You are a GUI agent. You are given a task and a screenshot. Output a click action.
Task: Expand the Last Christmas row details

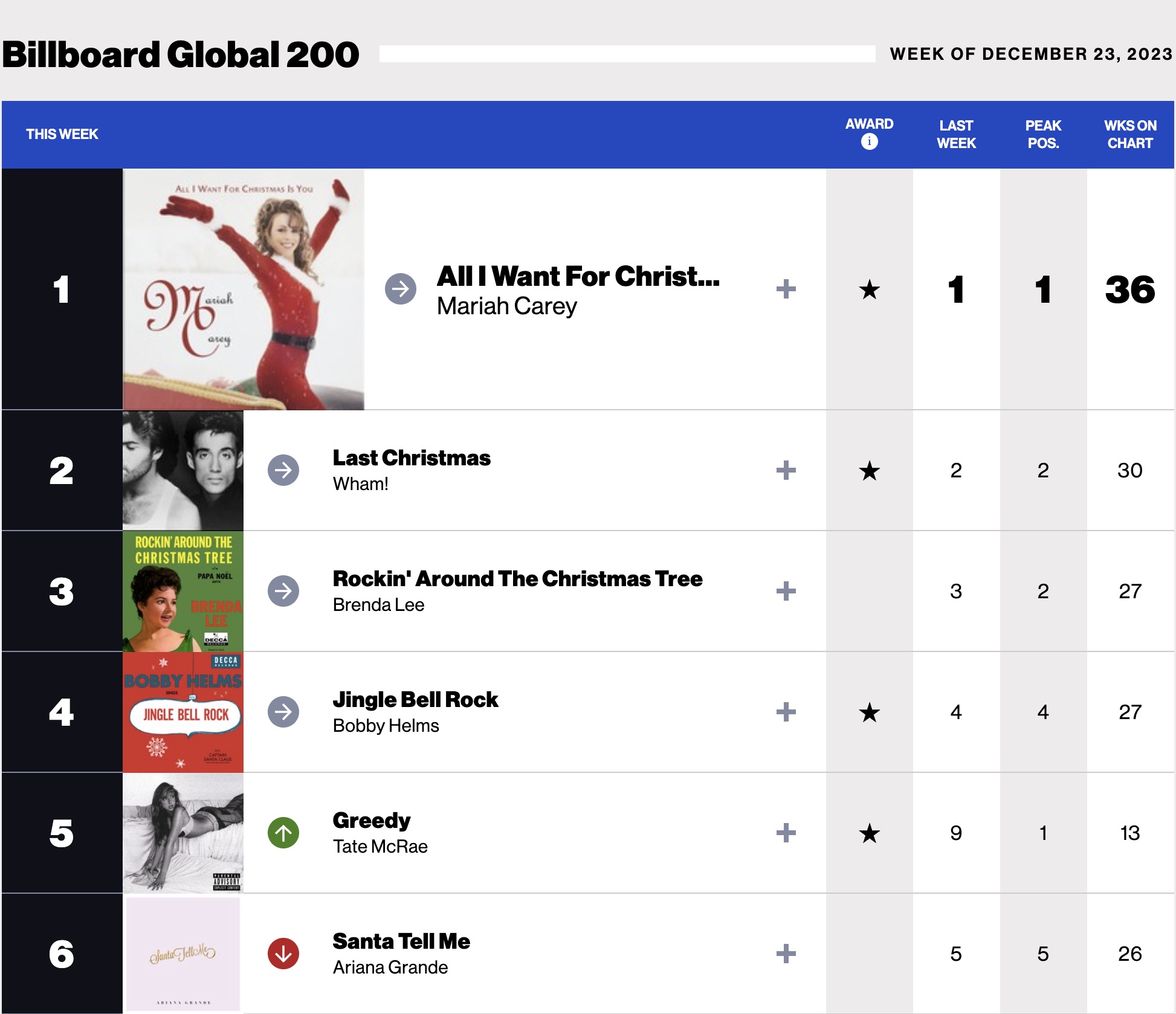coord(786,470)
